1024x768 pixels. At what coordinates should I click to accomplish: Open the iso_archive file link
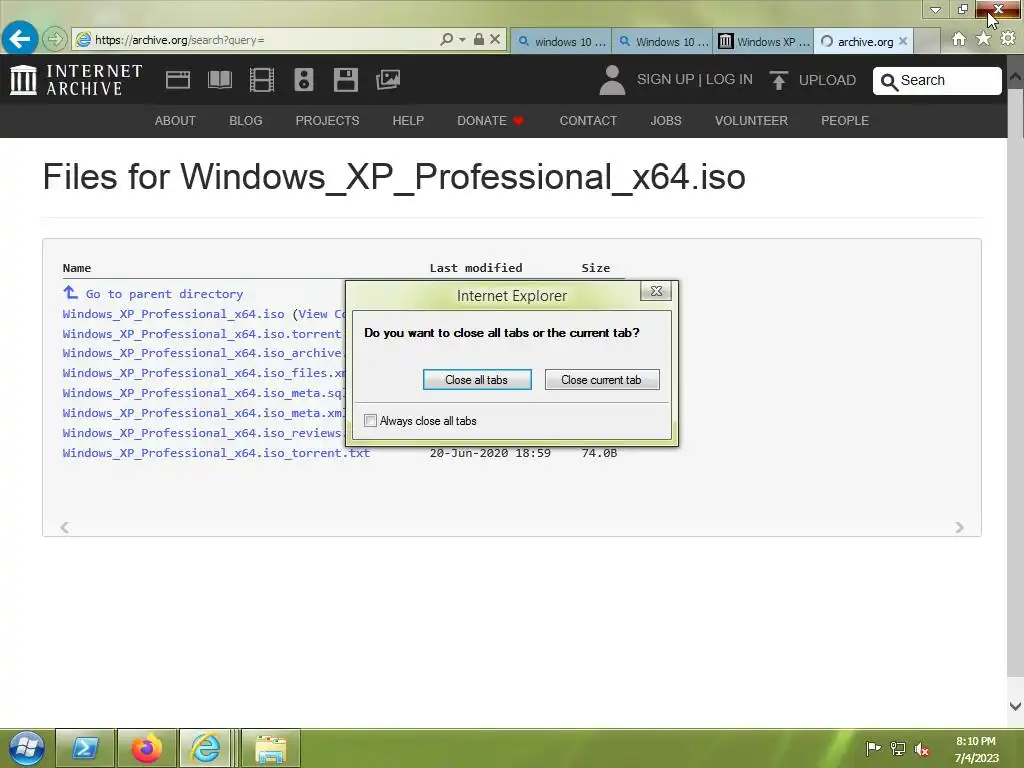click(x=203, y=353)
